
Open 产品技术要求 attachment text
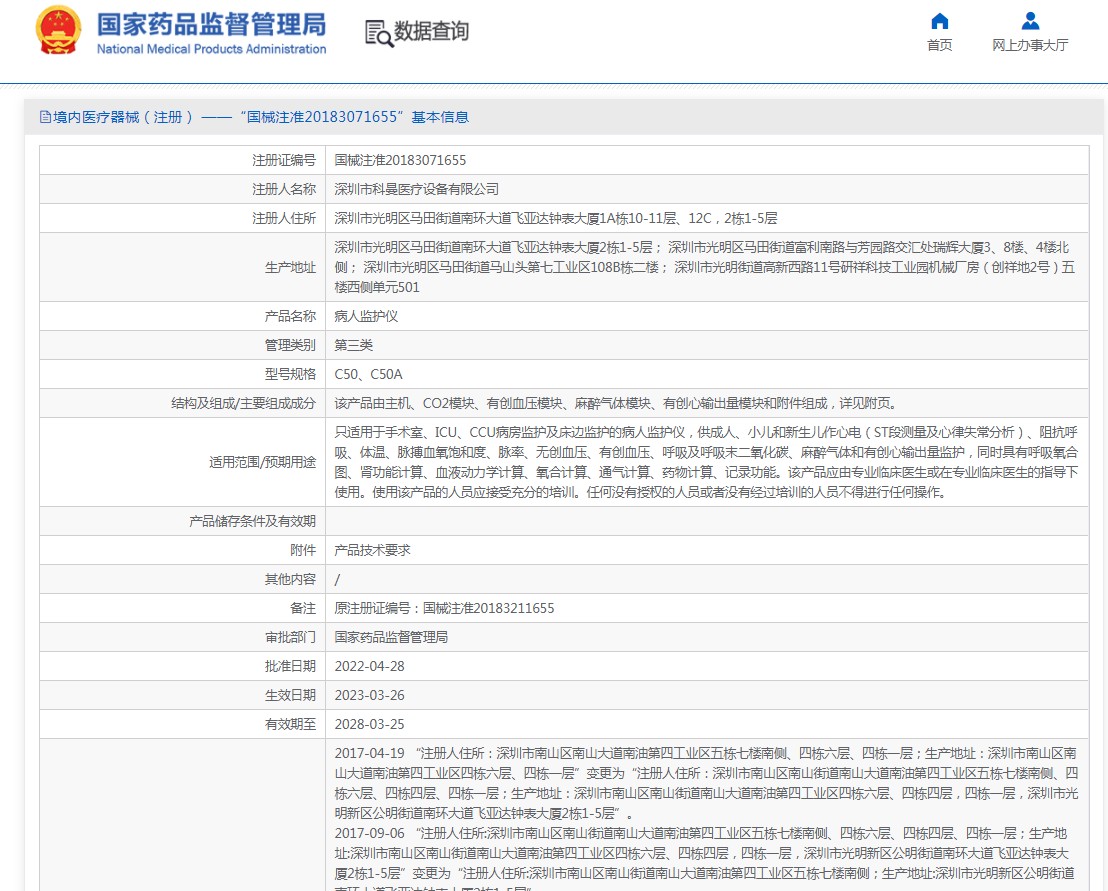click(372, 550)
